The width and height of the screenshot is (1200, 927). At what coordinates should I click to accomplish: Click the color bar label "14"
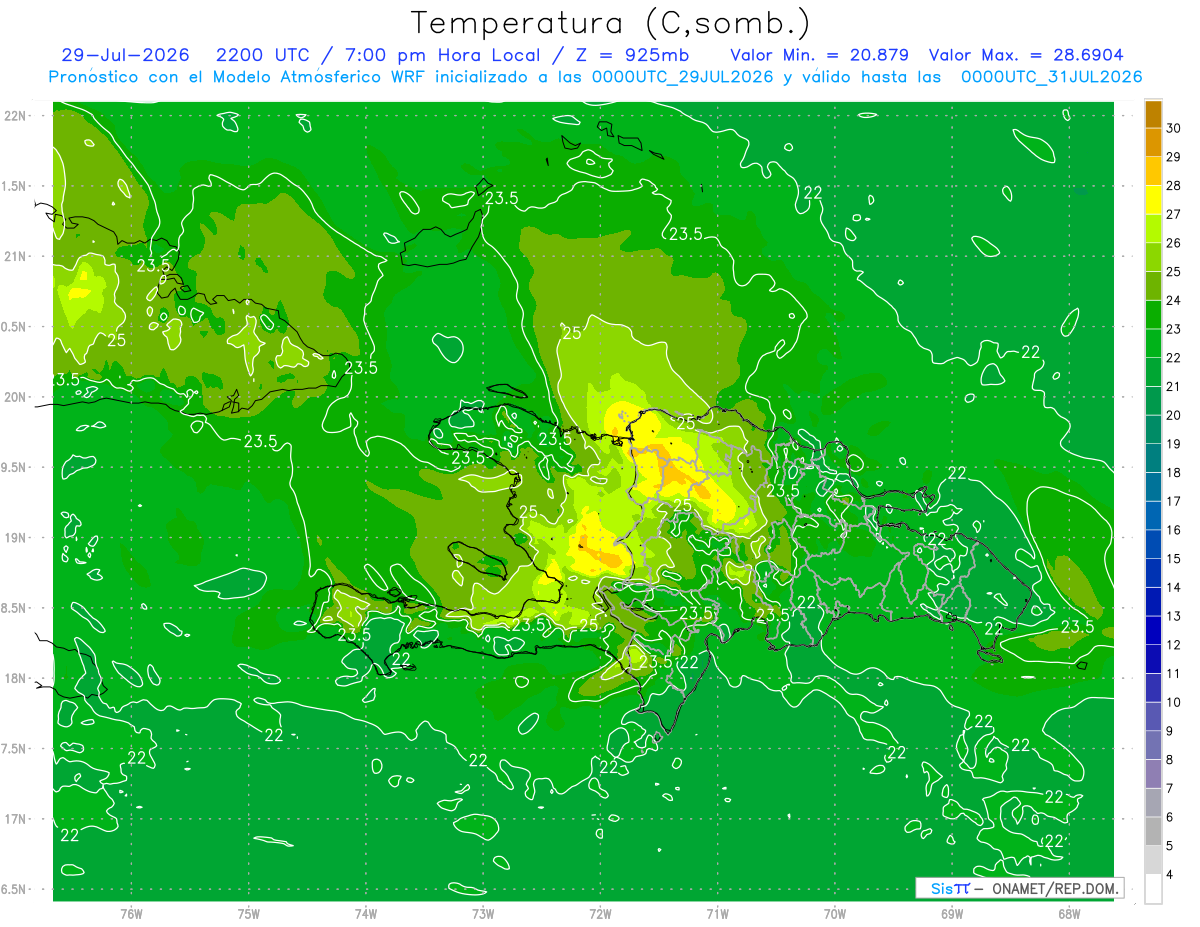[x=1174, y=587]
